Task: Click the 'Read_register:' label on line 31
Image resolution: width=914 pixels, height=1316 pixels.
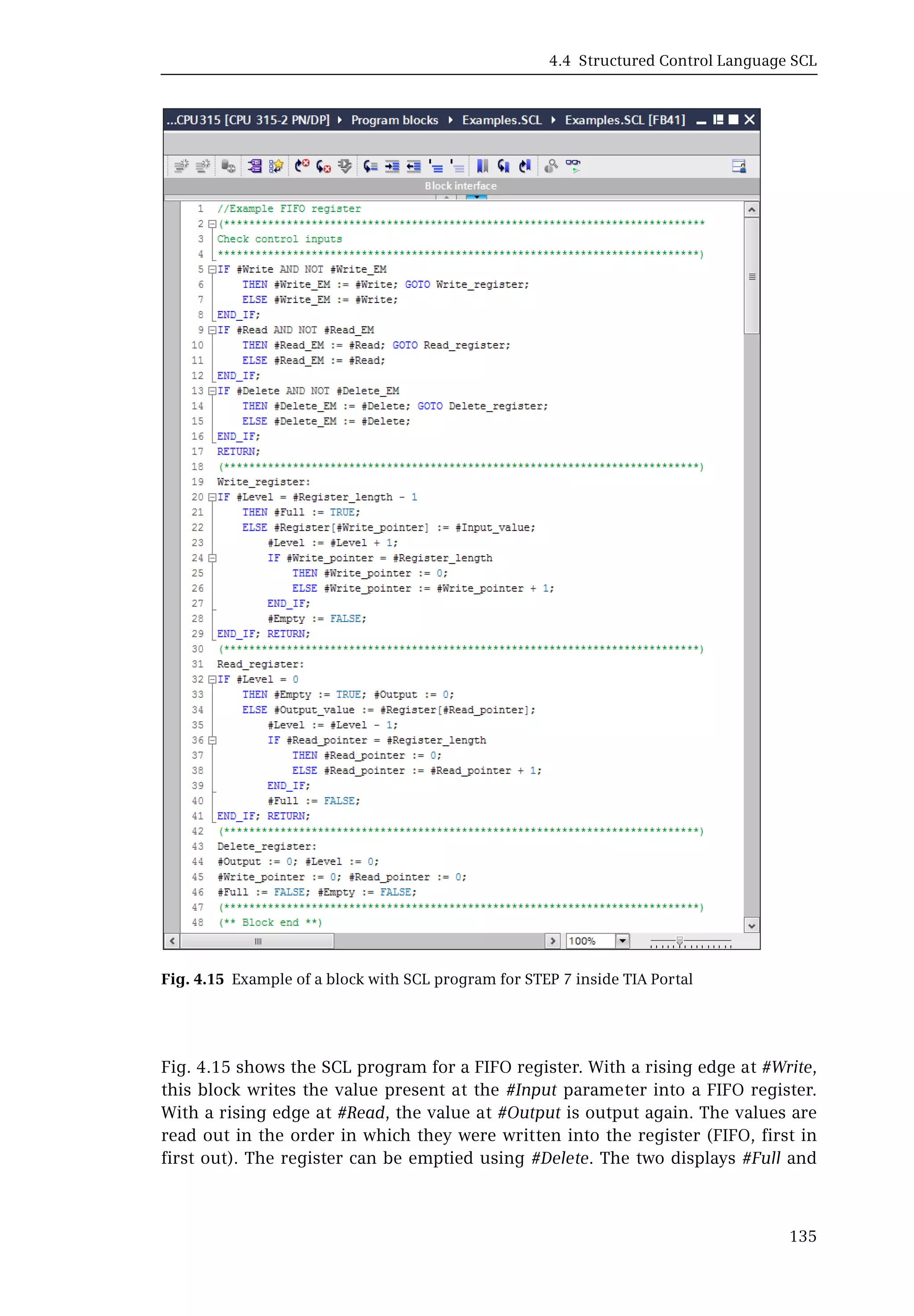Action: coord(260,664)
